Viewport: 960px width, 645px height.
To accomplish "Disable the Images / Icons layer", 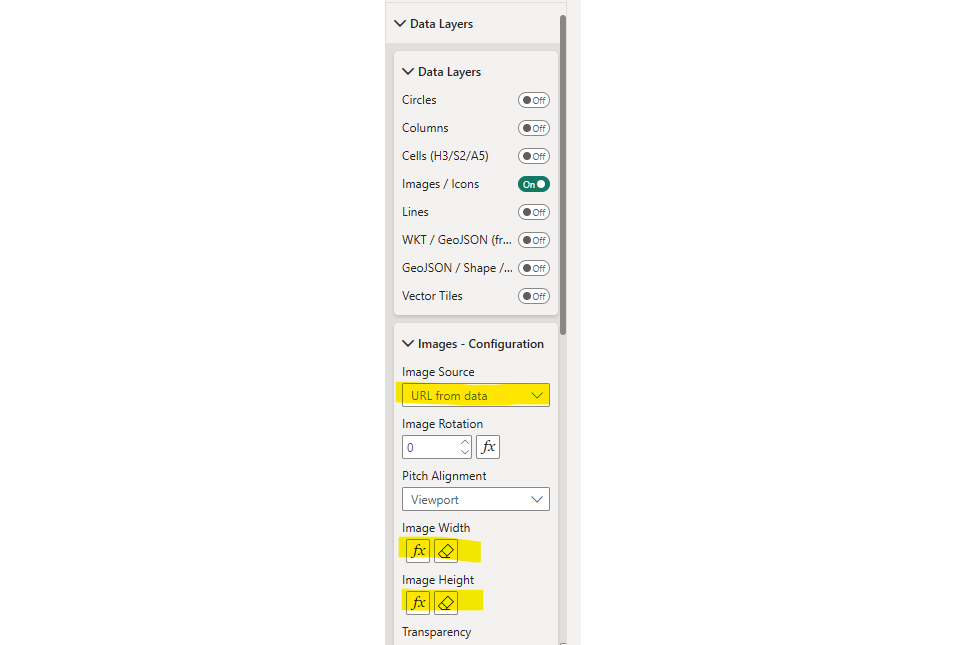I will [x=533, y=184].
